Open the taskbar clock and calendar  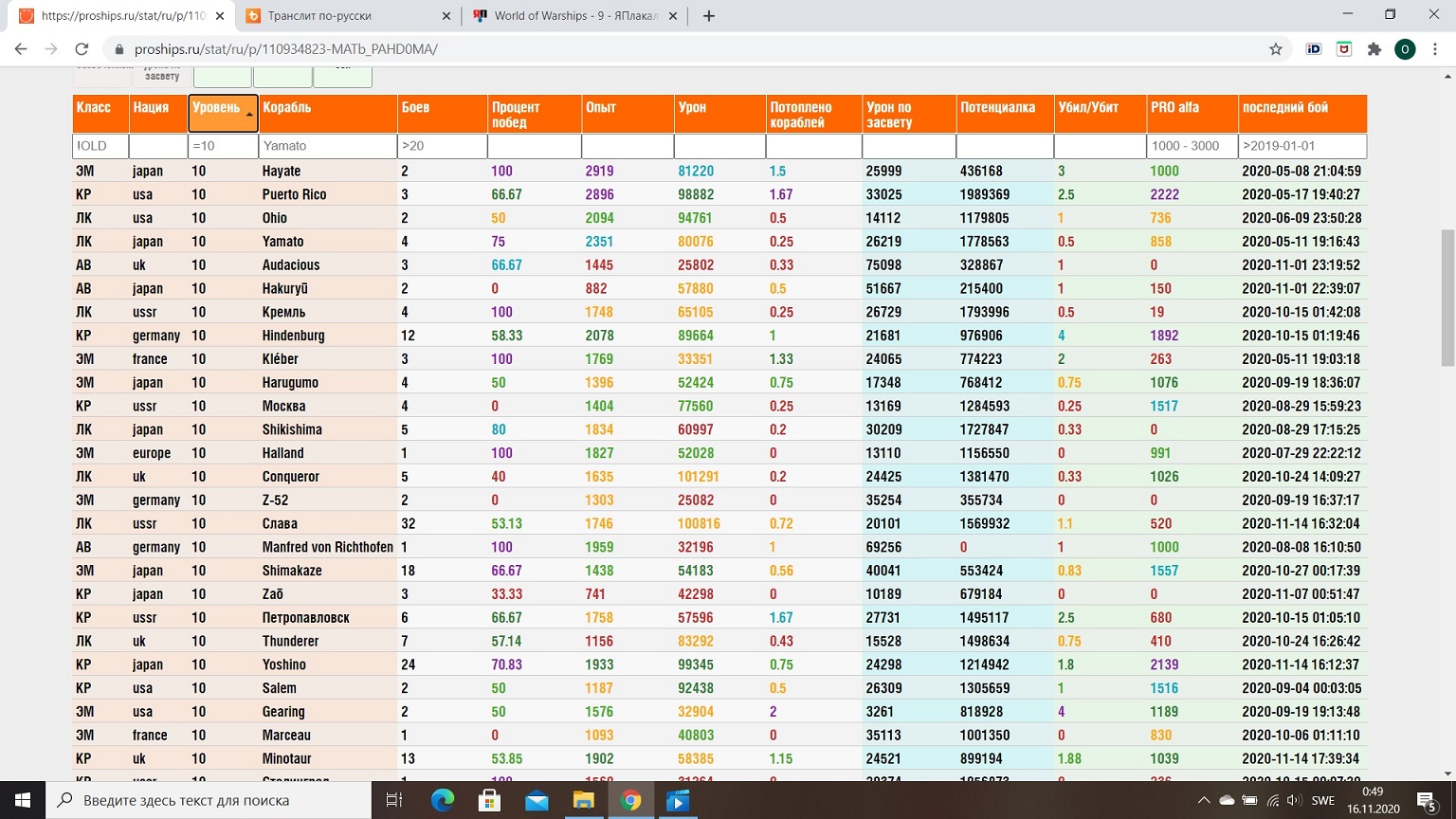[x=1373, y=800]
